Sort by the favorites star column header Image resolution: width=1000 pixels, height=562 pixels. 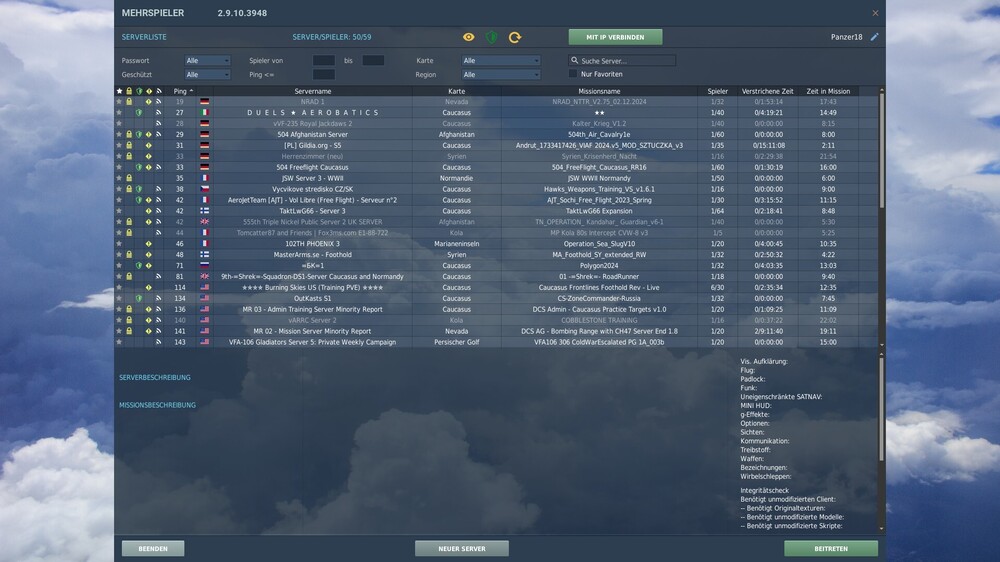pyautogui.click(x=119, y=91)
